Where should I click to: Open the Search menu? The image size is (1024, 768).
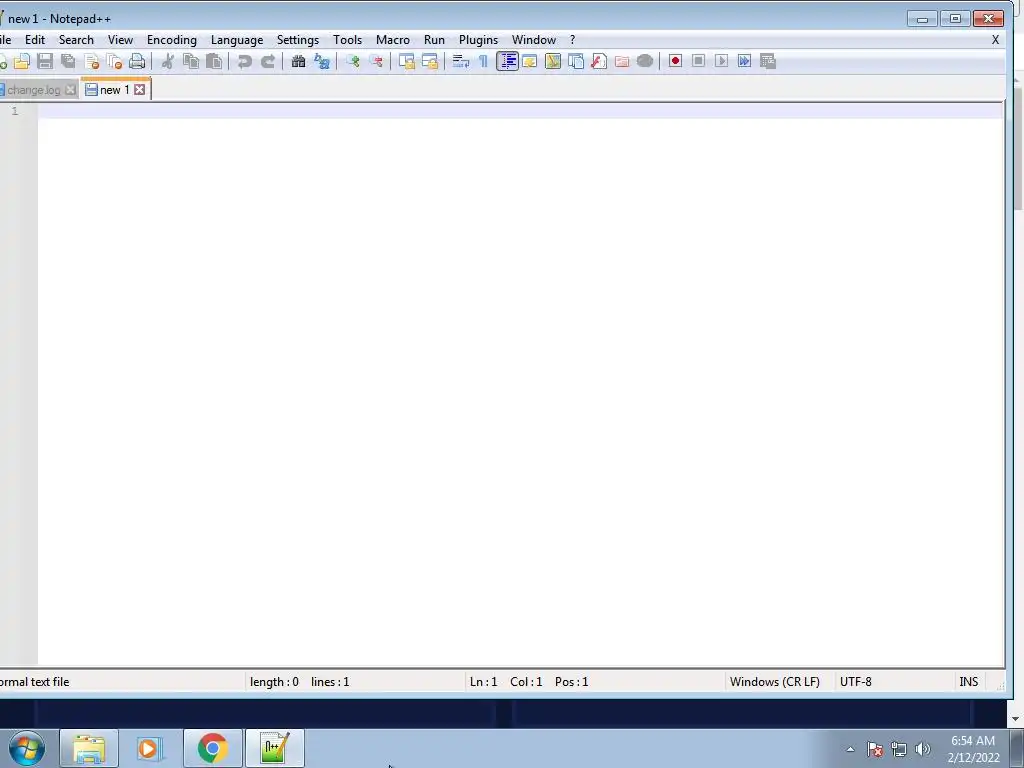[x=76, y=40]
